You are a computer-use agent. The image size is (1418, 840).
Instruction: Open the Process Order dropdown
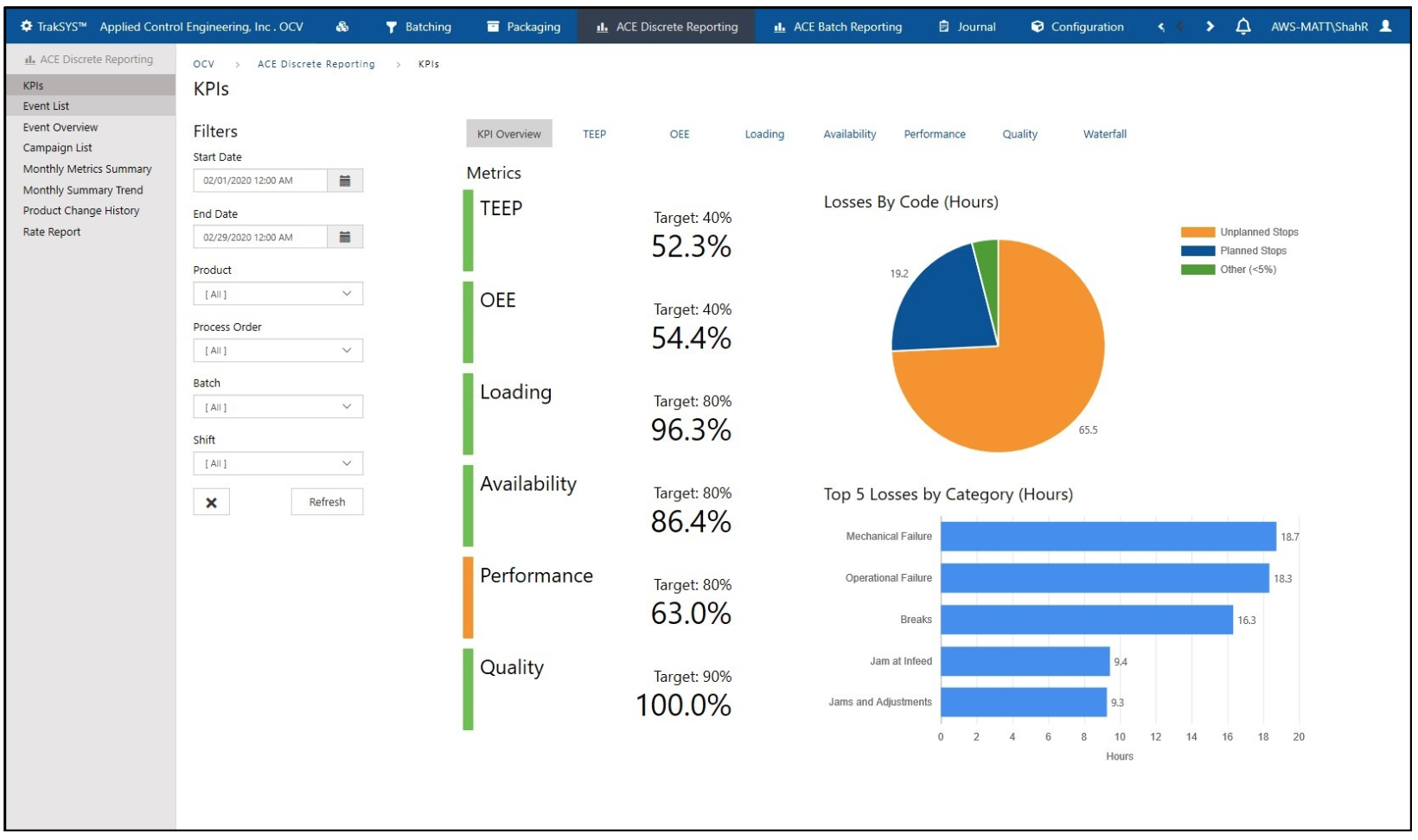pos(277,350)
